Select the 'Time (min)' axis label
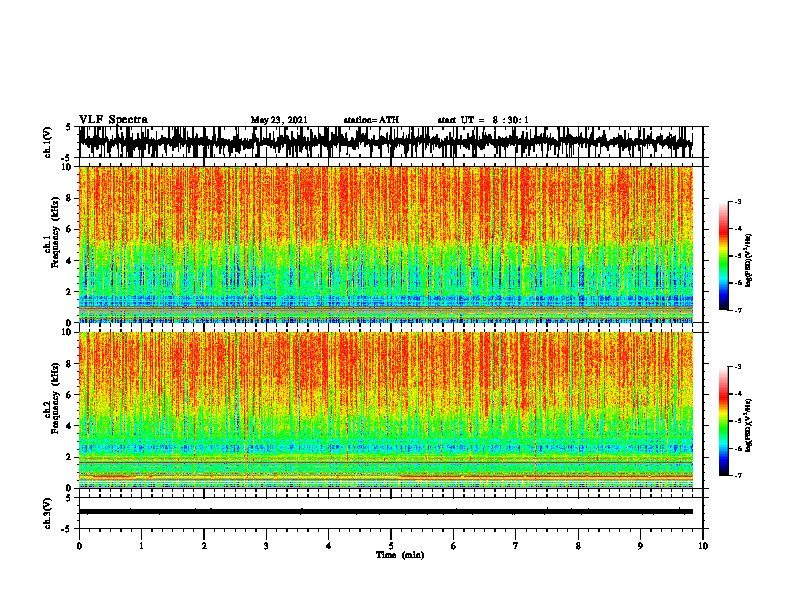Image resolution: width=792 pixels, height=612 pixels. tap(400, 555)
